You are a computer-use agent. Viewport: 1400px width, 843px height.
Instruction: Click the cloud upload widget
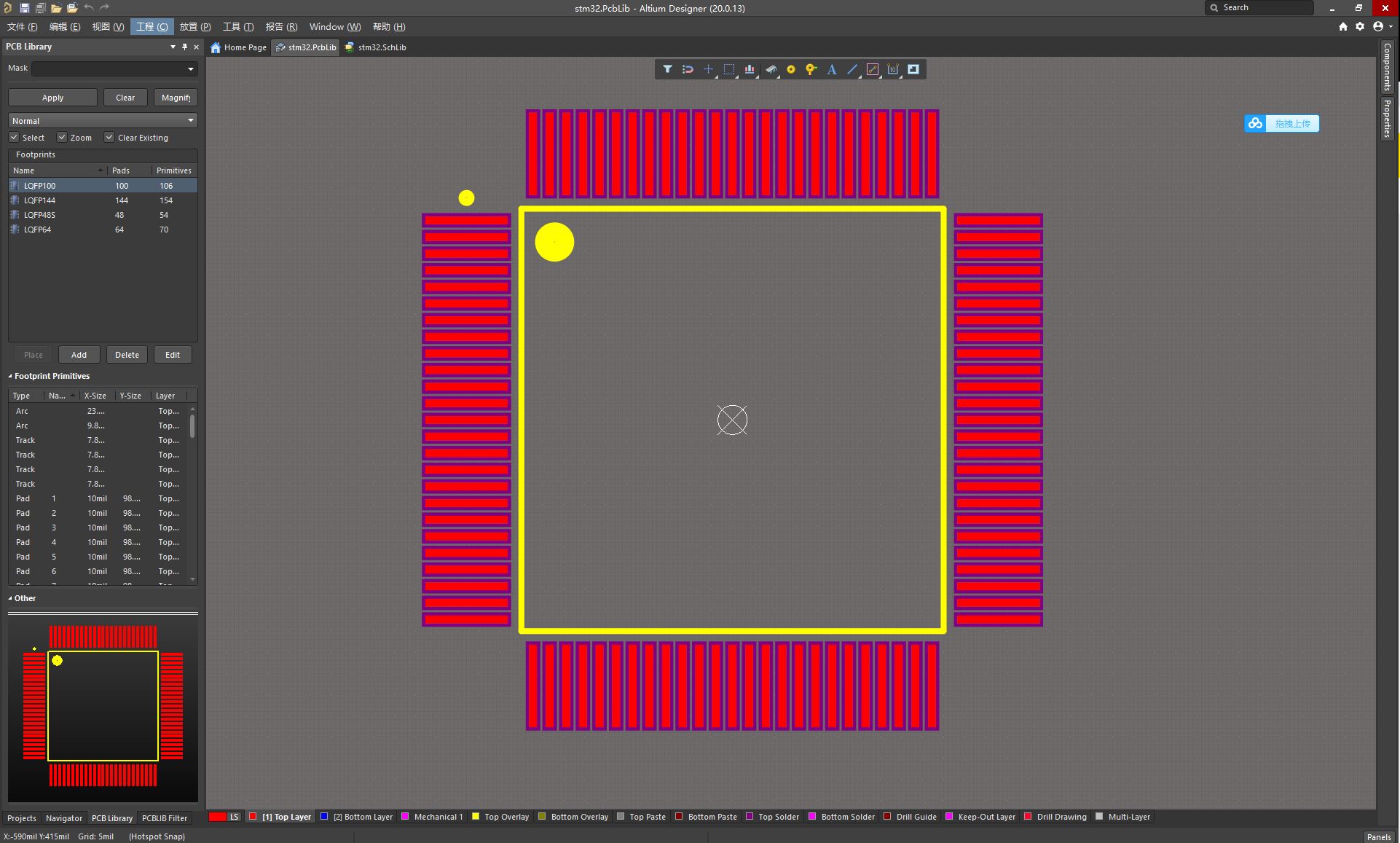1281,123
